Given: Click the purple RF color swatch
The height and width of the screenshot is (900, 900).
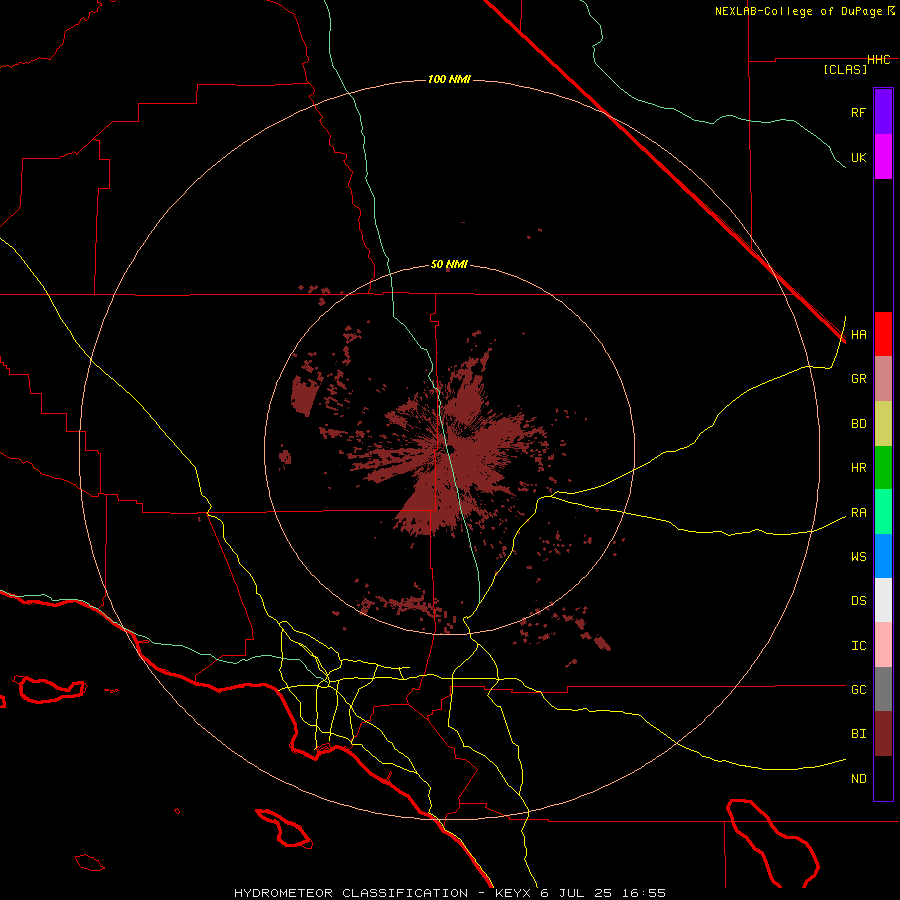Looking at the screenshot, I should point(883,112).
